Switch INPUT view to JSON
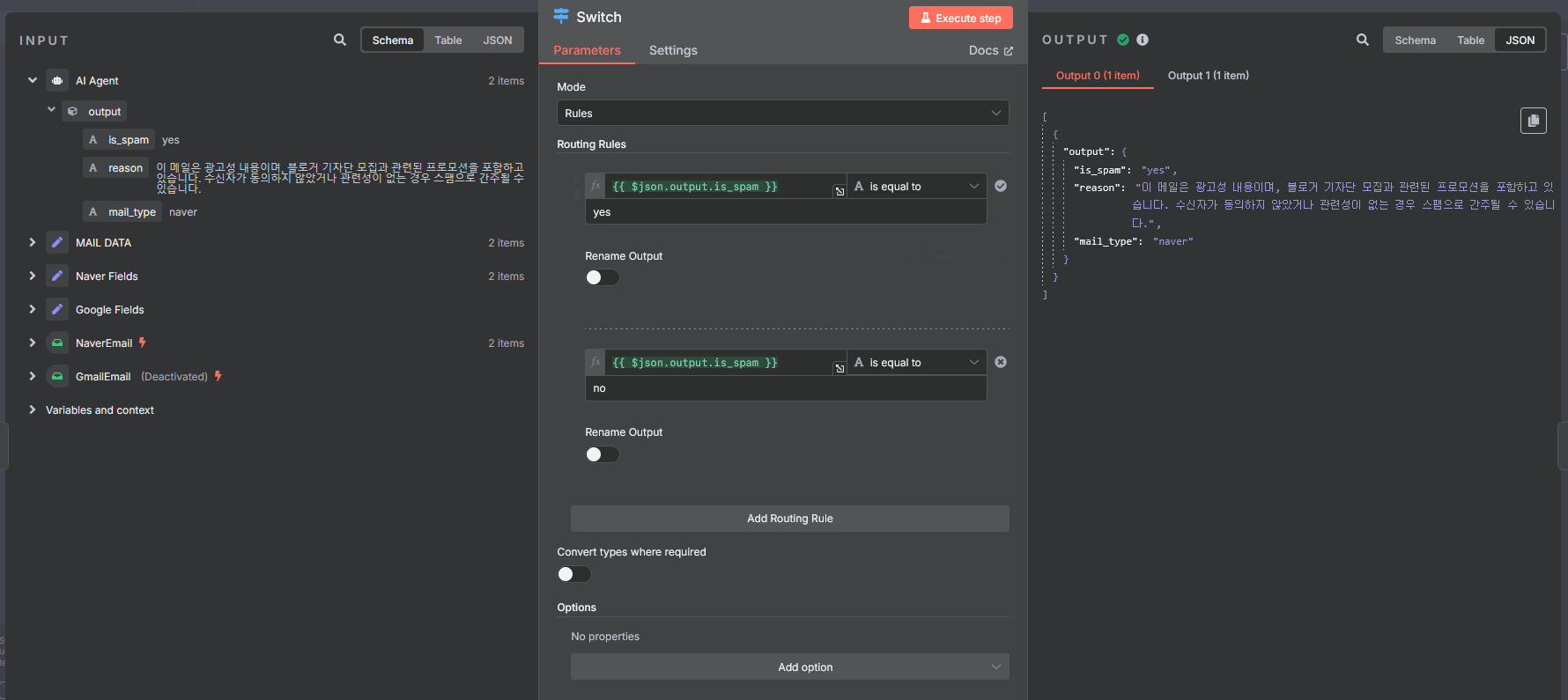Screen dimensions: 1568x700 pyautogui.click(x=497, y=40)
